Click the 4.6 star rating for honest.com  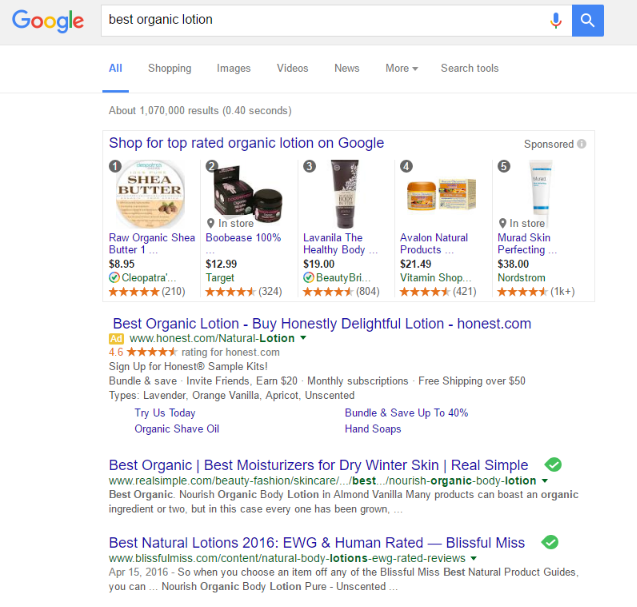[152, 352]
